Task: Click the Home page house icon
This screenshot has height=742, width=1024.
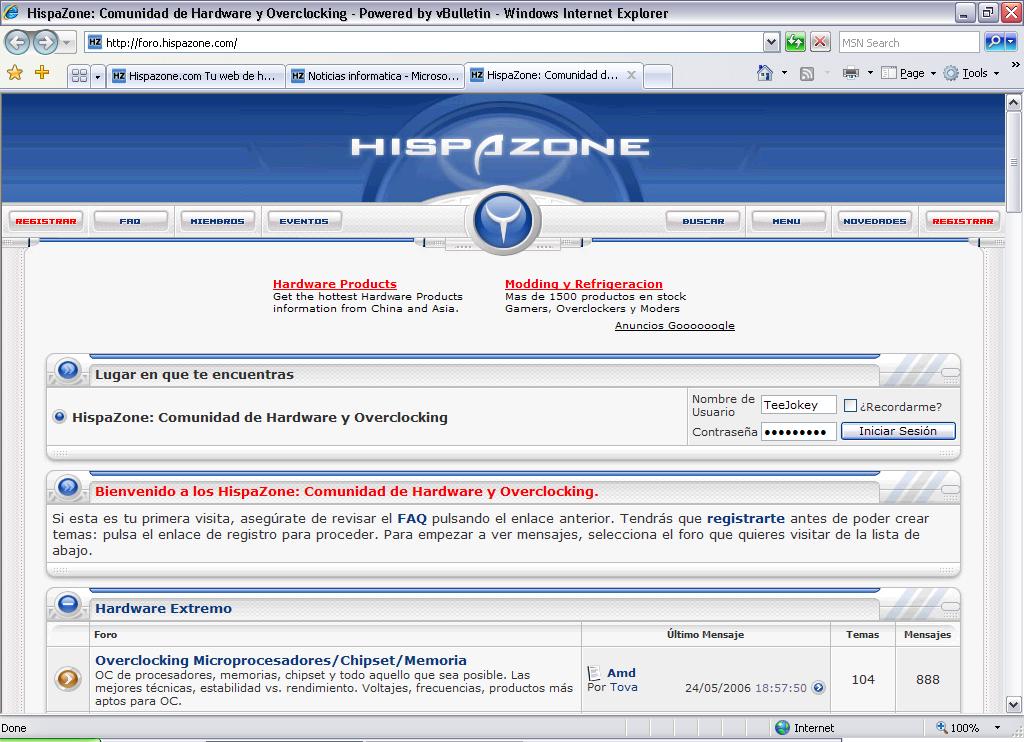Action: tap(765, 73)
